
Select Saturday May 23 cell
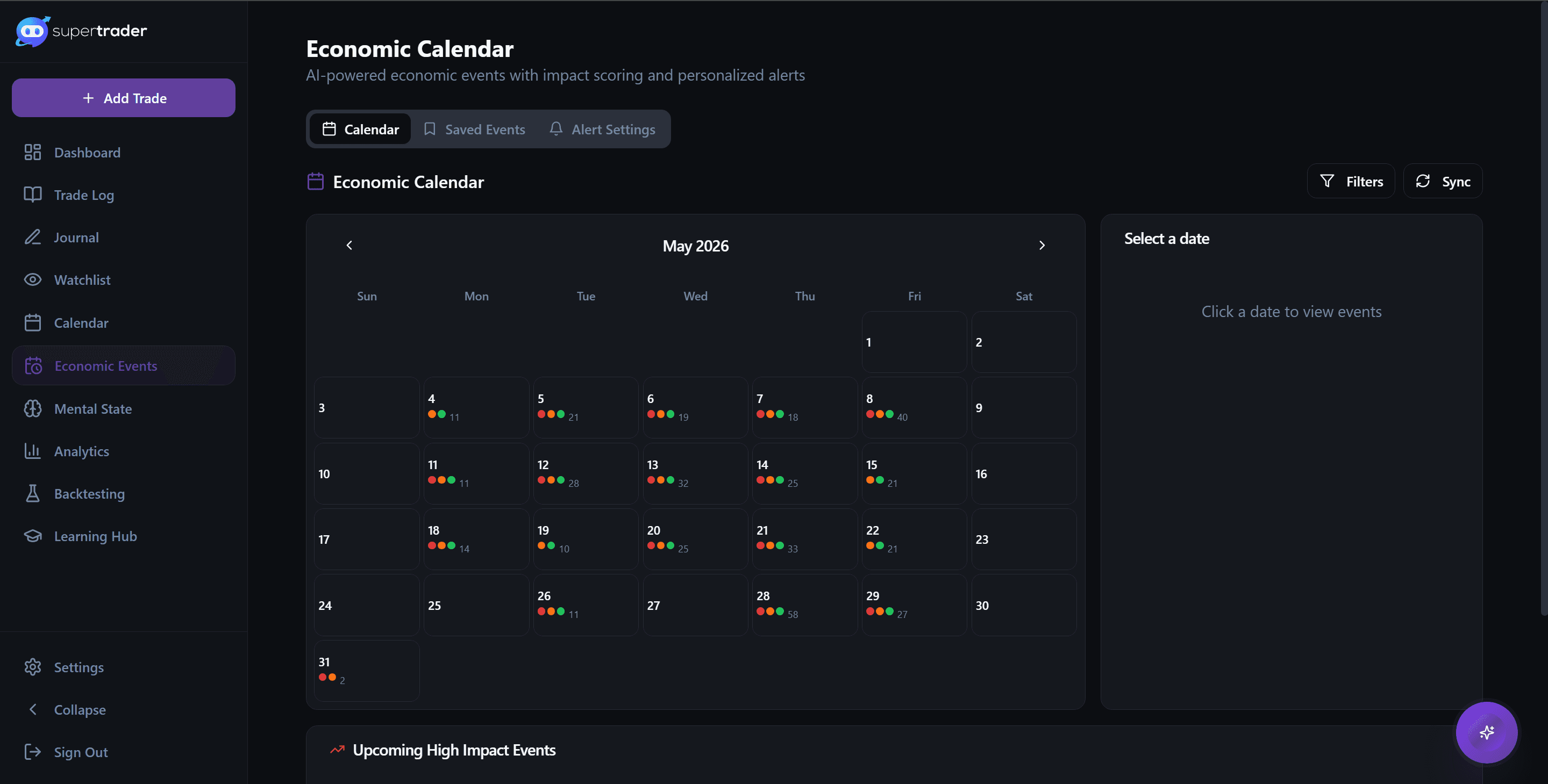pyautogui.click(x=1024, y=539)
